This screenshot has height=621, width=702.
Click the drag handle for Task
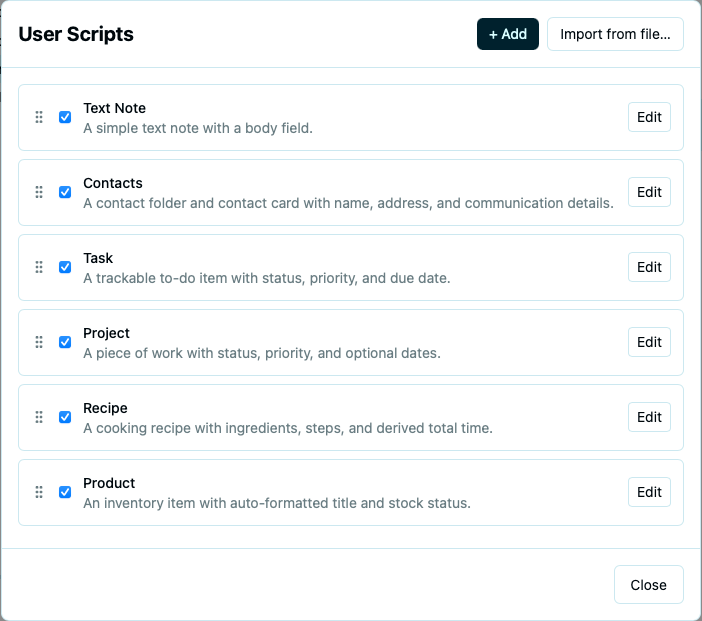click(x=39, y=267)
